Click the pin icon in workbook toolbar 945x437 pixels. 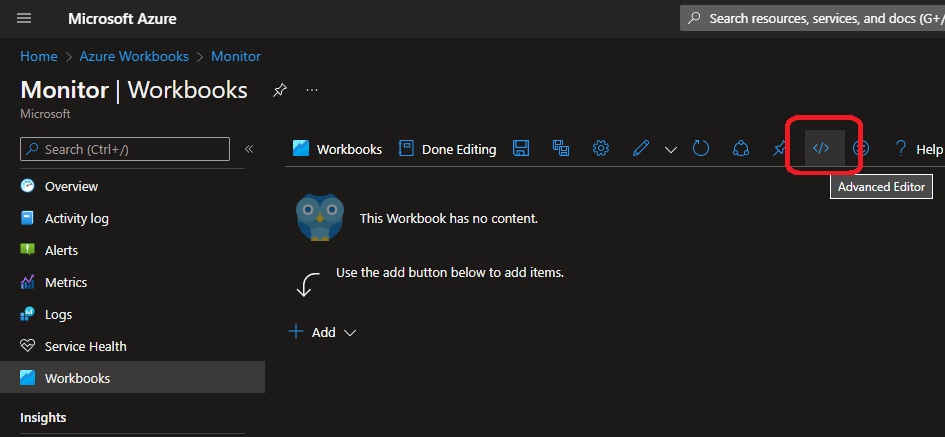click(x=780, y=148)
